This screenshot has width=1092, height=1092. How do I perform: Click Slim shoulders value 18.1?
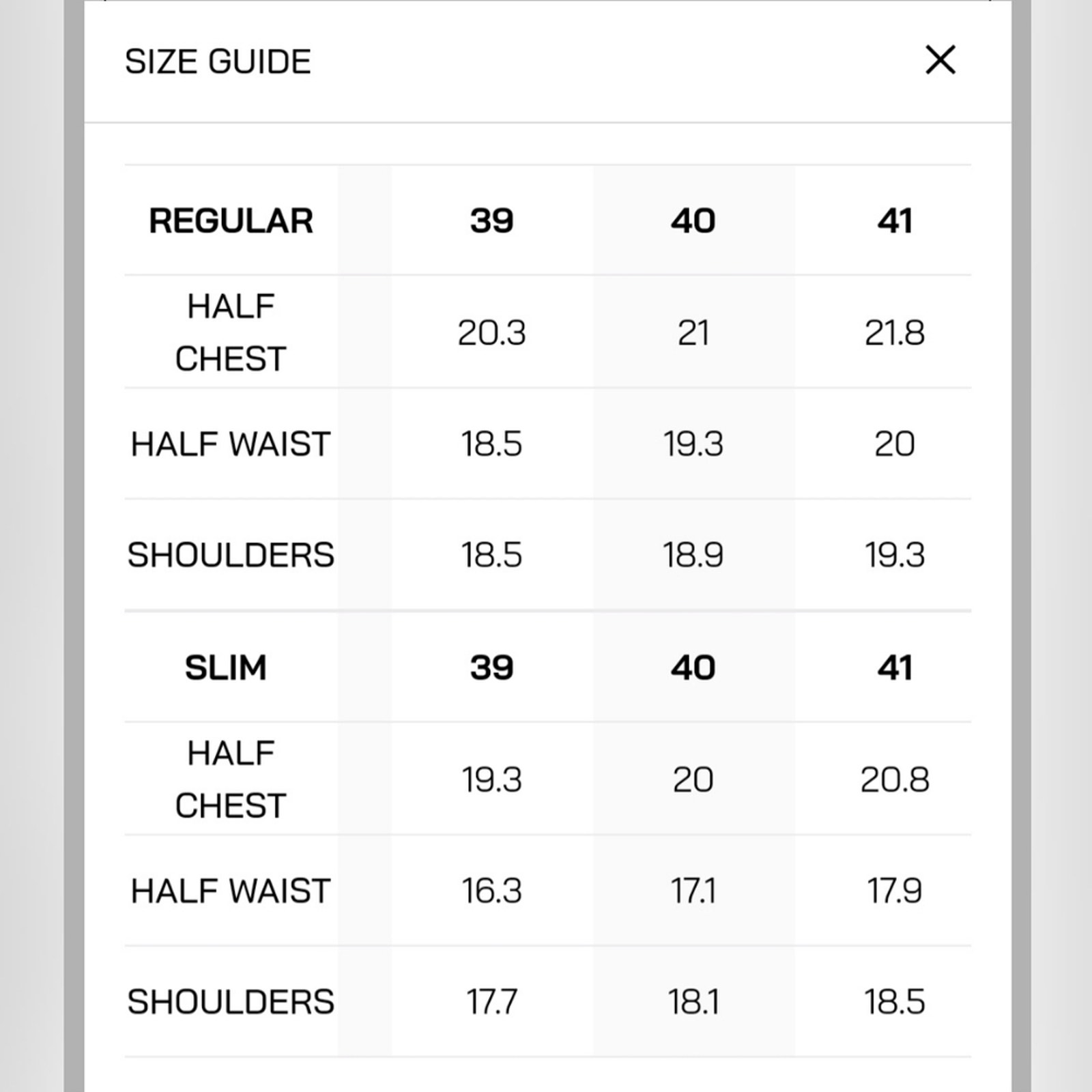tap(693, 1003)
